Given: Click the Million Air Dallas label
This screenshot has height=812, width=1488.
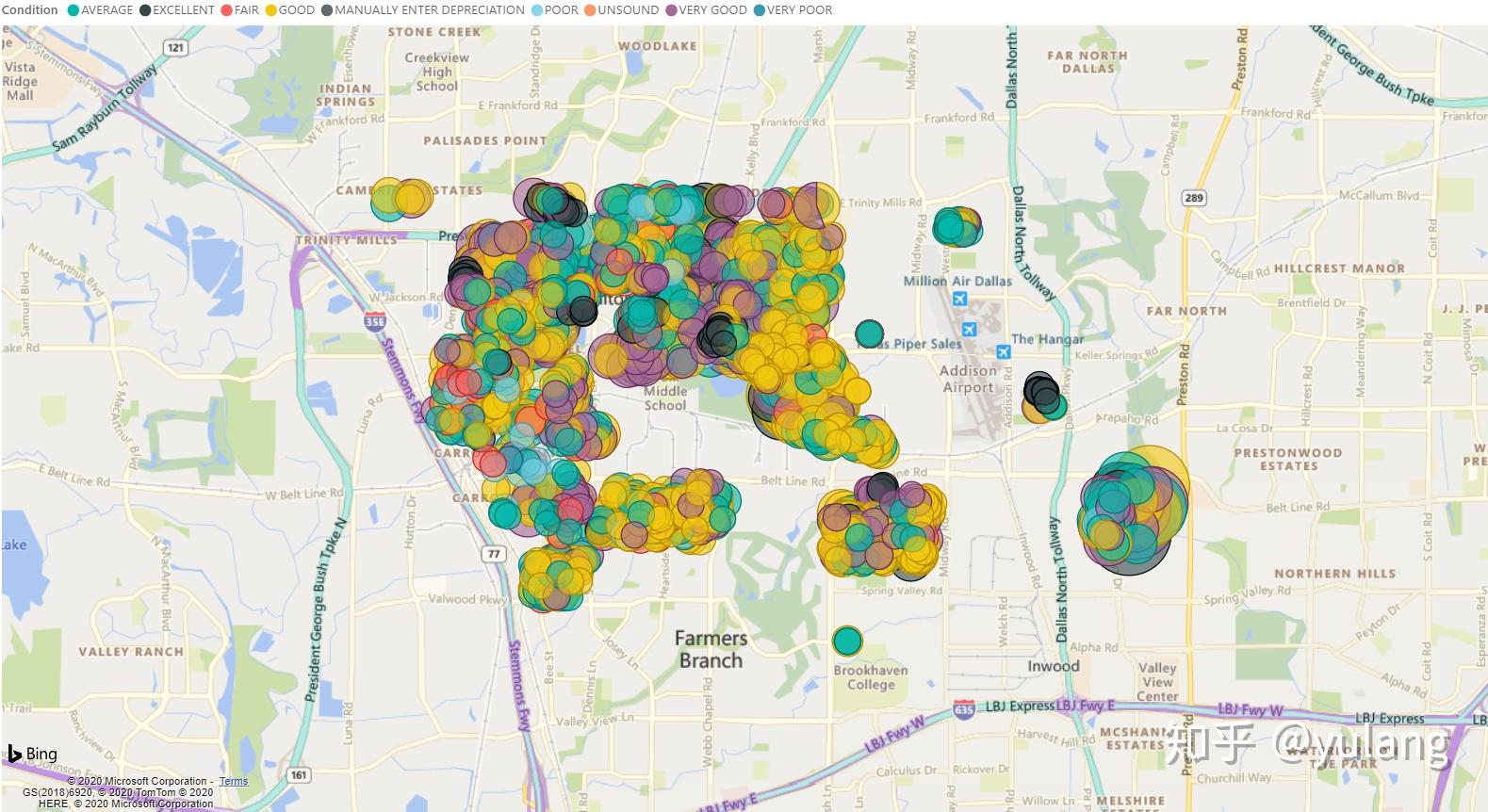Looking at the screenshot, I should (x=957, y=281).
